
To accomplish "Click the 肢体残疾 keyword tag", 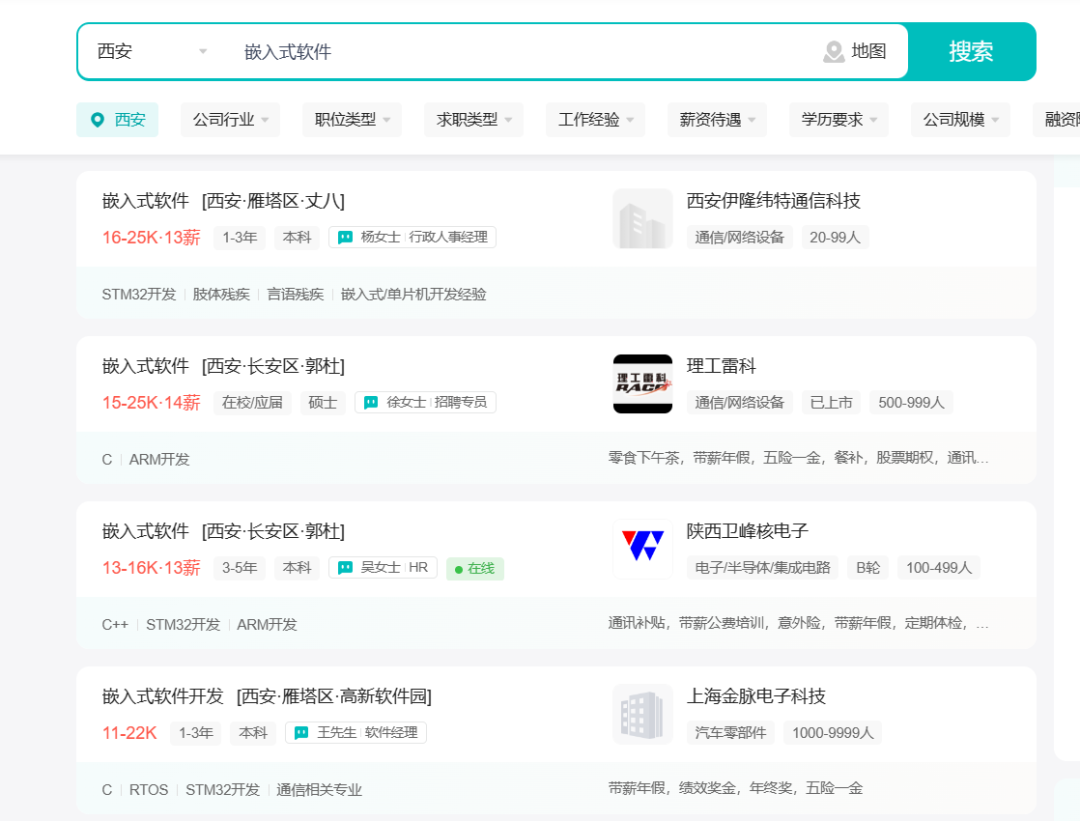I will click(x=221, y=295).
